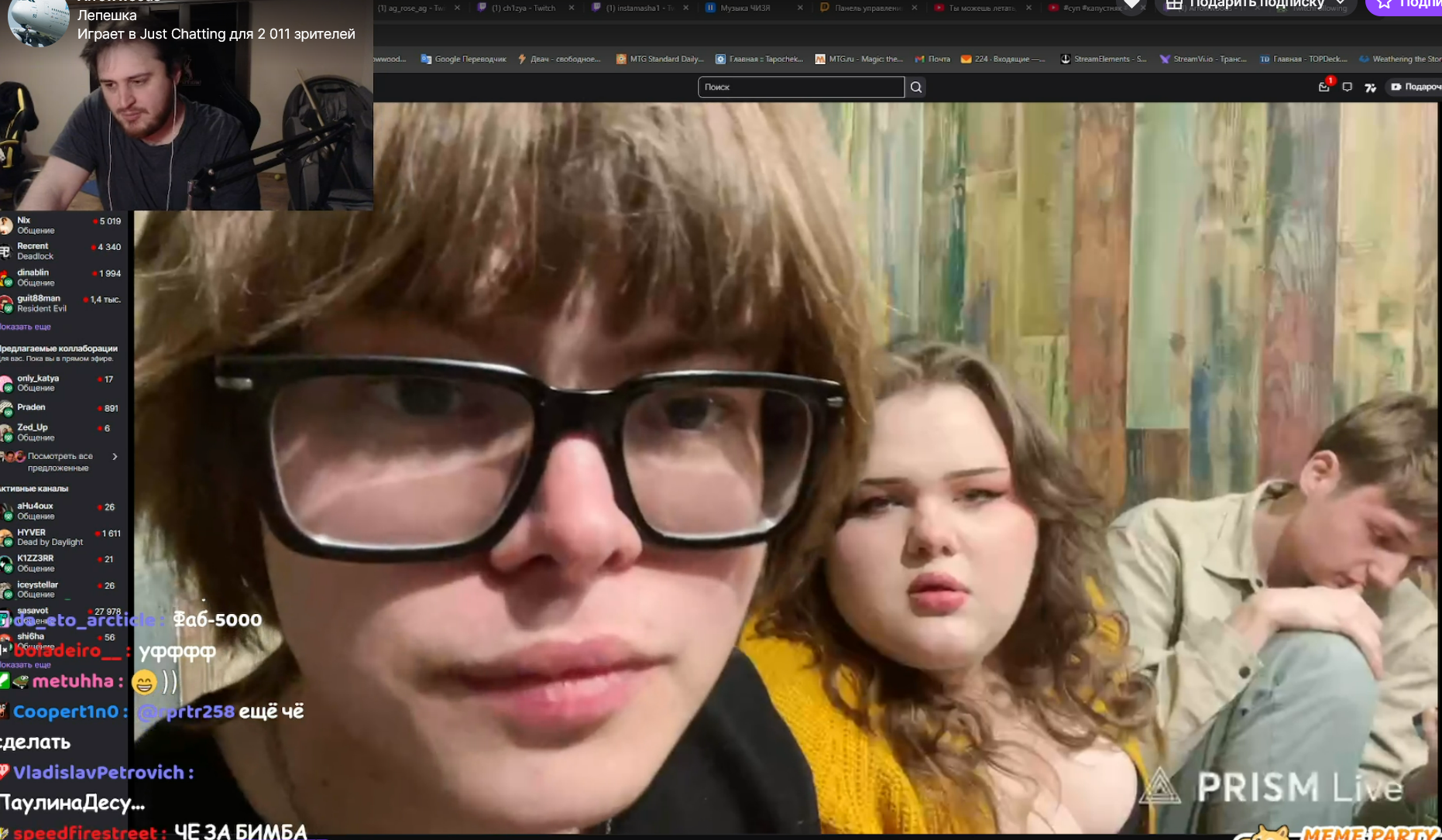Screen dimensions: 1442x840
Task: Open Nix channel avatar in sidebar
Action: (6, 225)
